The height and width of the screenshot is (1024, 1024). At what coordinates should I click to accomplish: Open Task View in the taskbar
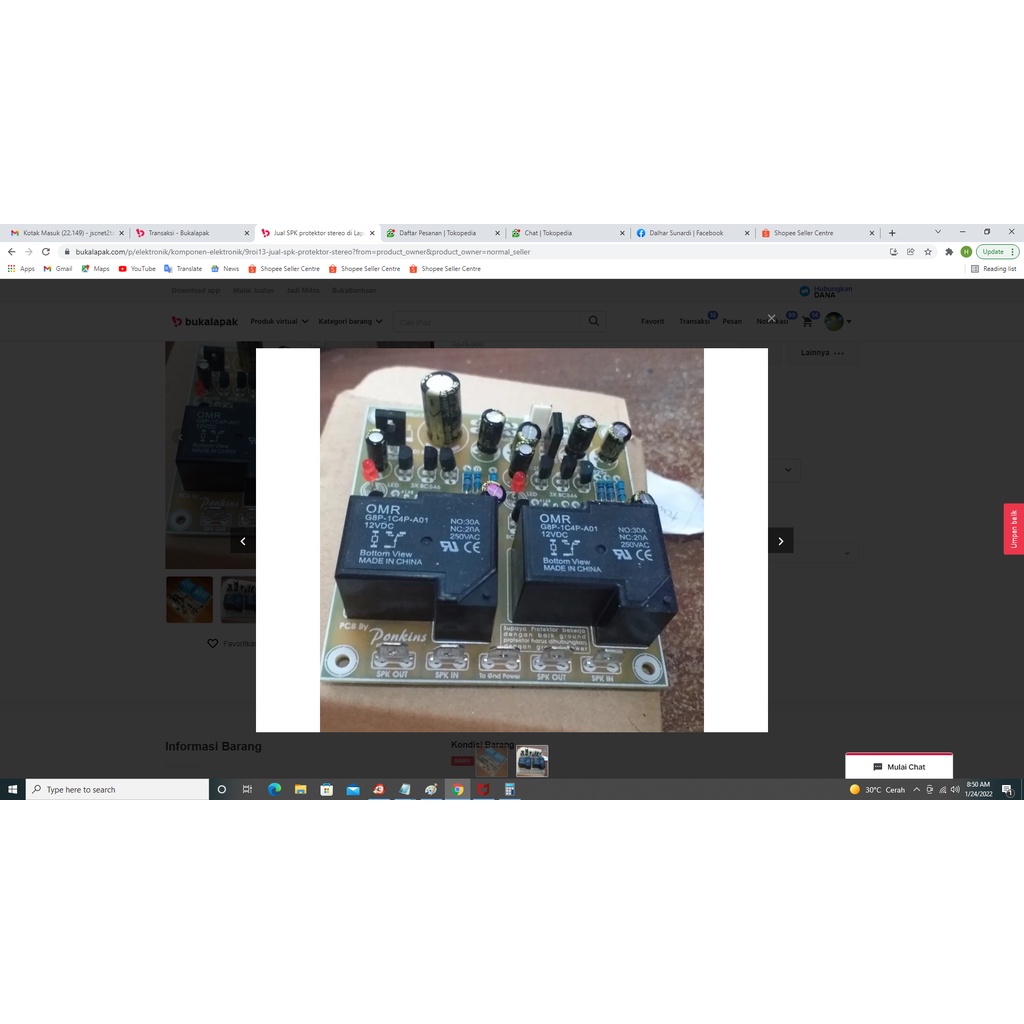[x=247, y=789]
